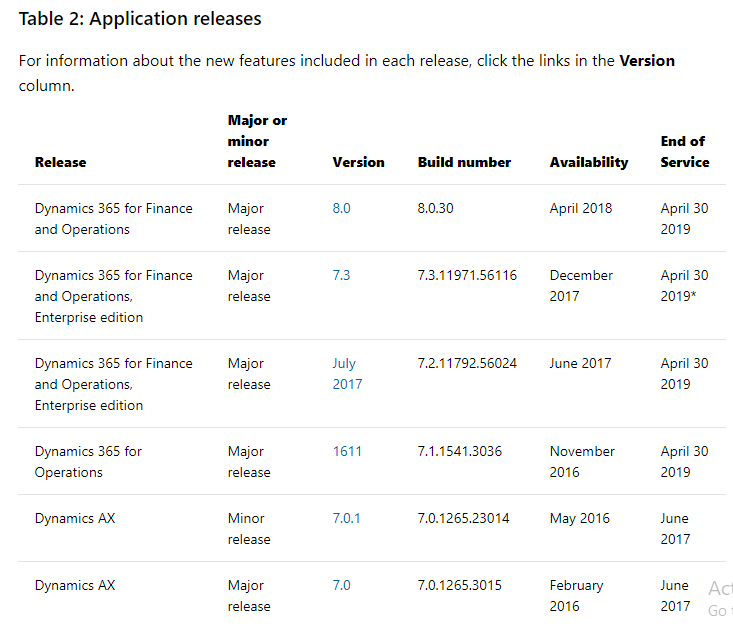Click the Table 2: Application releases heading

[x=140, y=19]
